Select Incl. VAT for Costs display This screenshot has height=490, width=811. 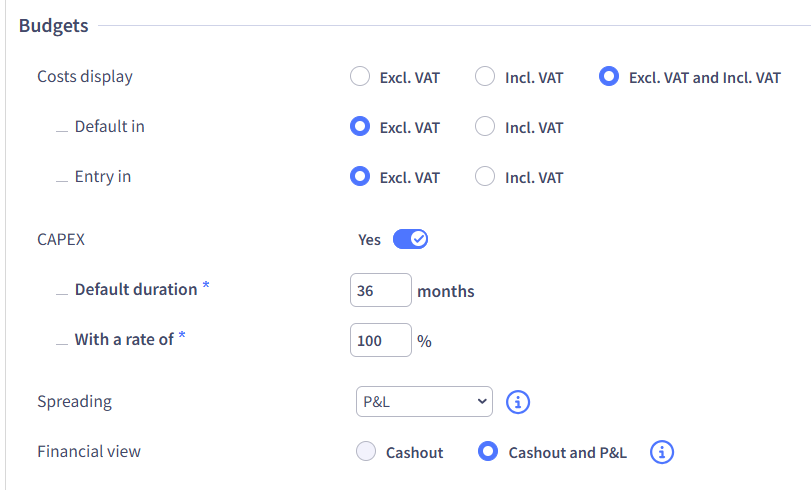pyautogui.click(x=485, y=77)
